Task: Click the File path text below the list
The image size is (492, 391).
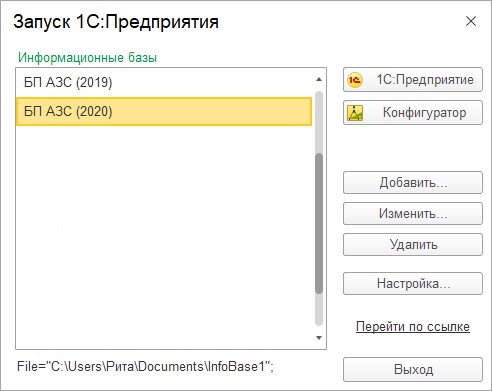Action: tap(145, 367)
